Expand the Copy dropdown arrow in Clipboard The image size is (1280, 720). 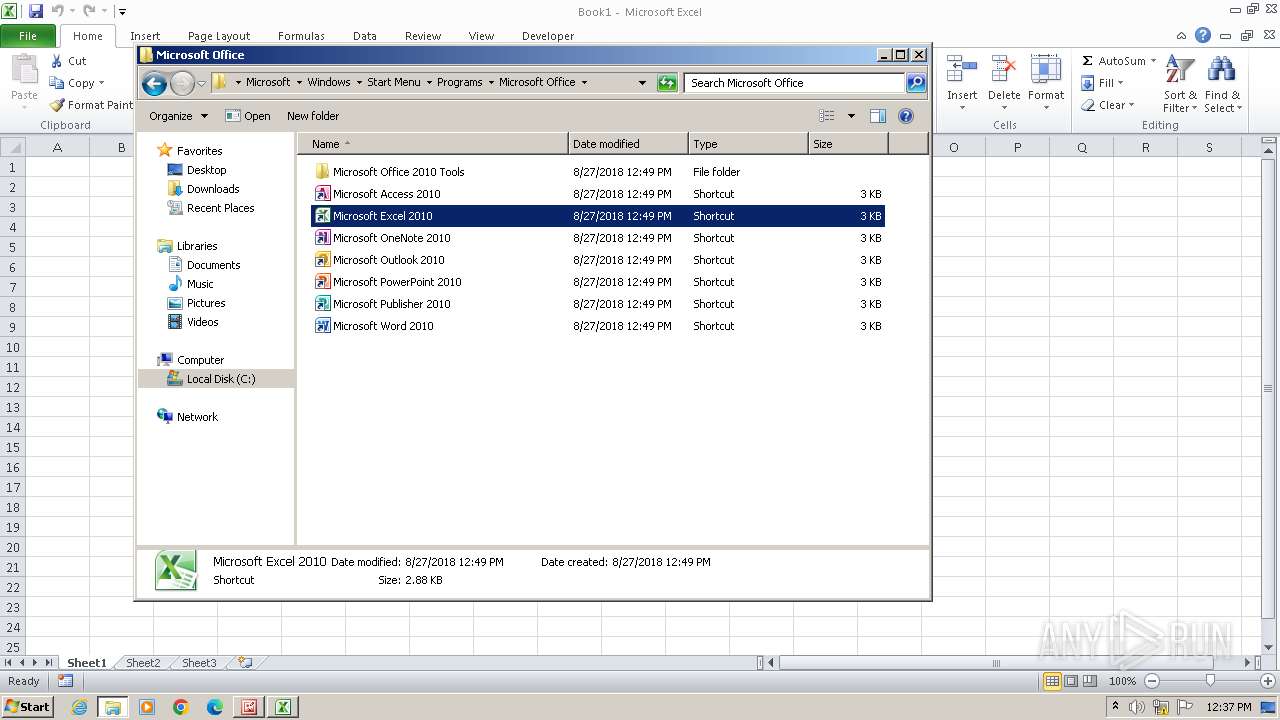coord(101,83)
